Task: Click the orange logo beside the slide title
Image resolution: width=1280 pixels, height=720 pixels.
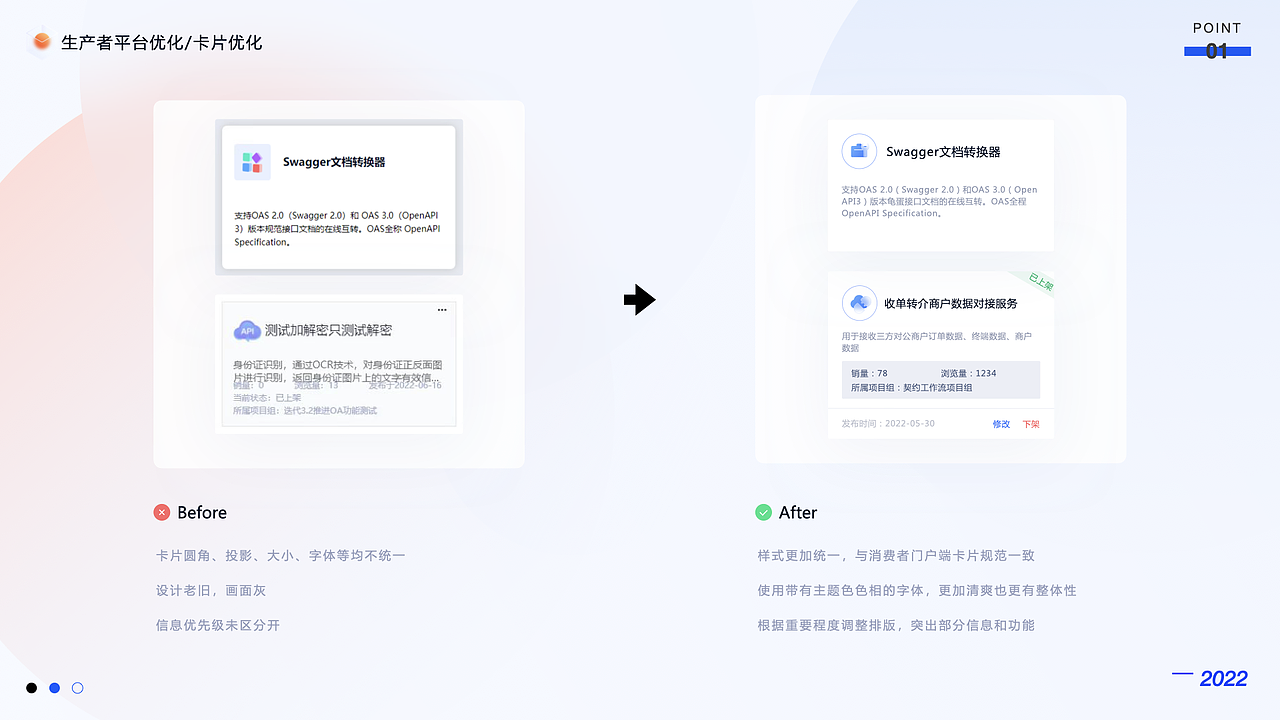Action: [x=41, y=41]
